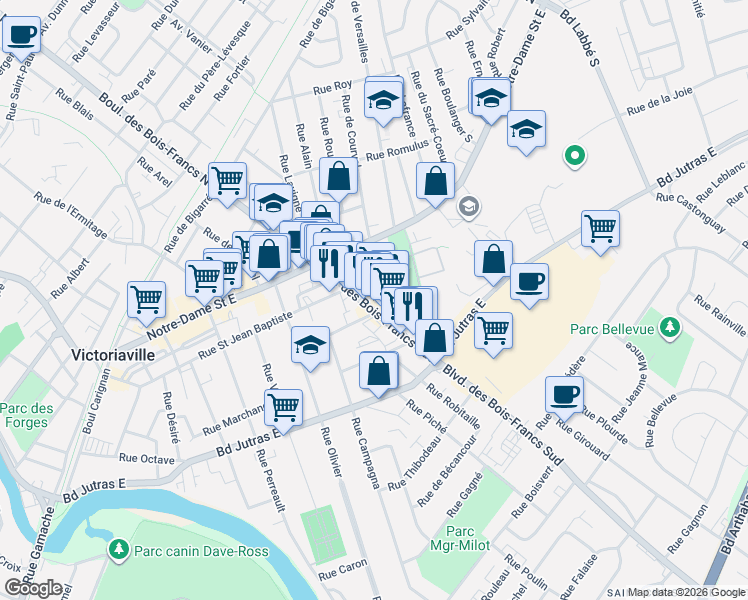Select the Rue de la Joie street label

(x=659, y=101)
